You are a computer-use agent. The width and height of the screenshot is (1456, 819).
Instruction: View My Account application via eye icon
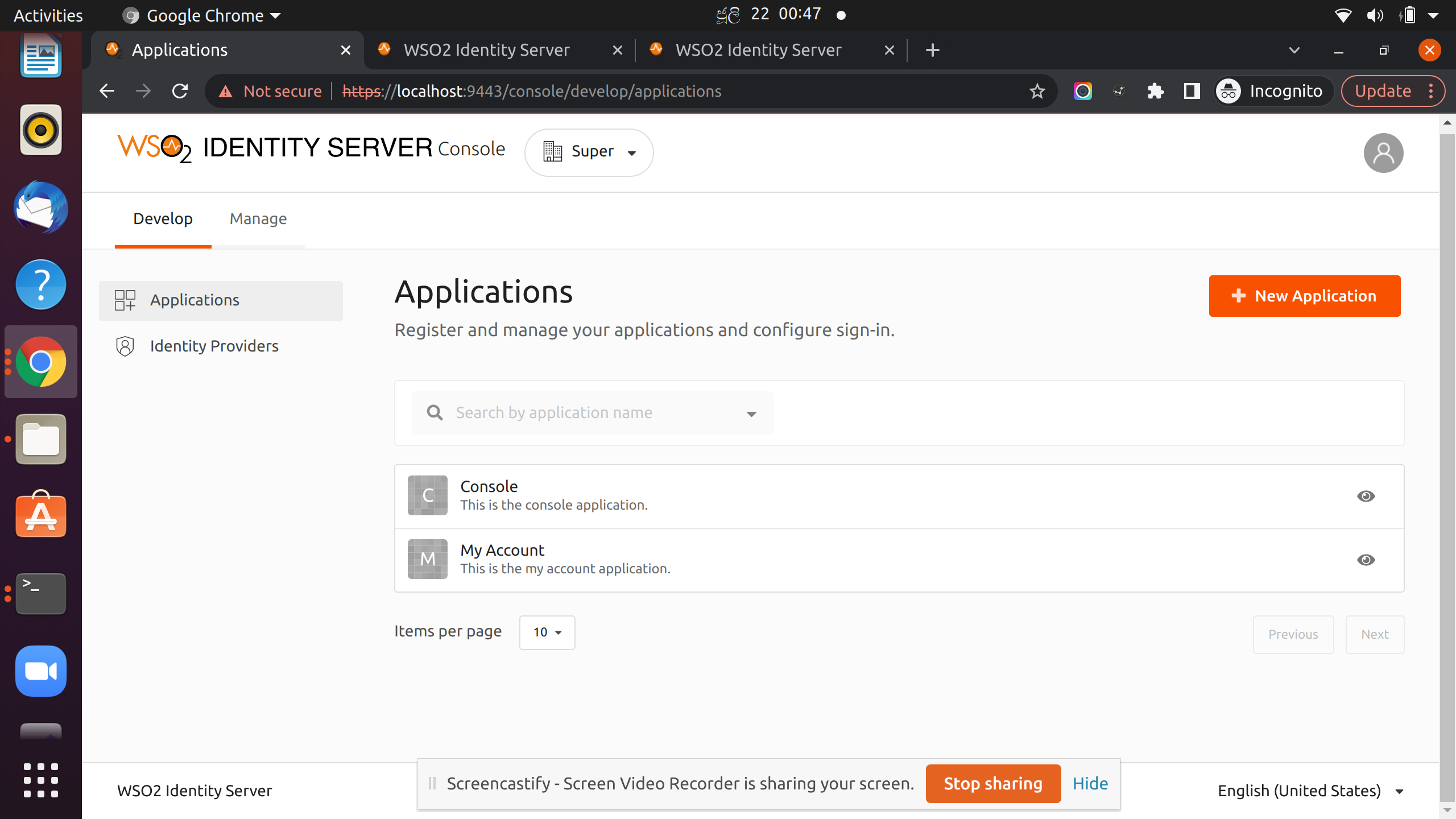(x=1365, y=560)
